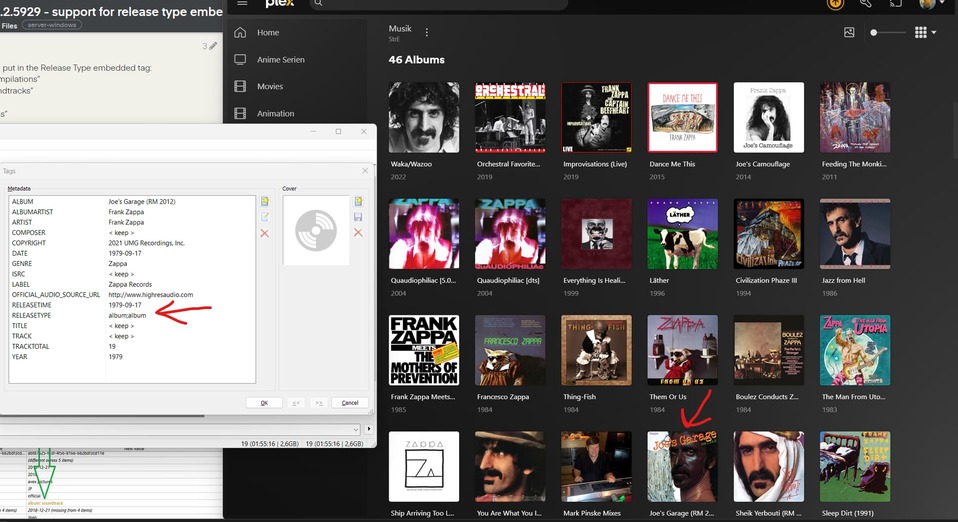Open Dance Me This album cover
Viewport: 958px width, 522px height.
(x=682, y=117)
